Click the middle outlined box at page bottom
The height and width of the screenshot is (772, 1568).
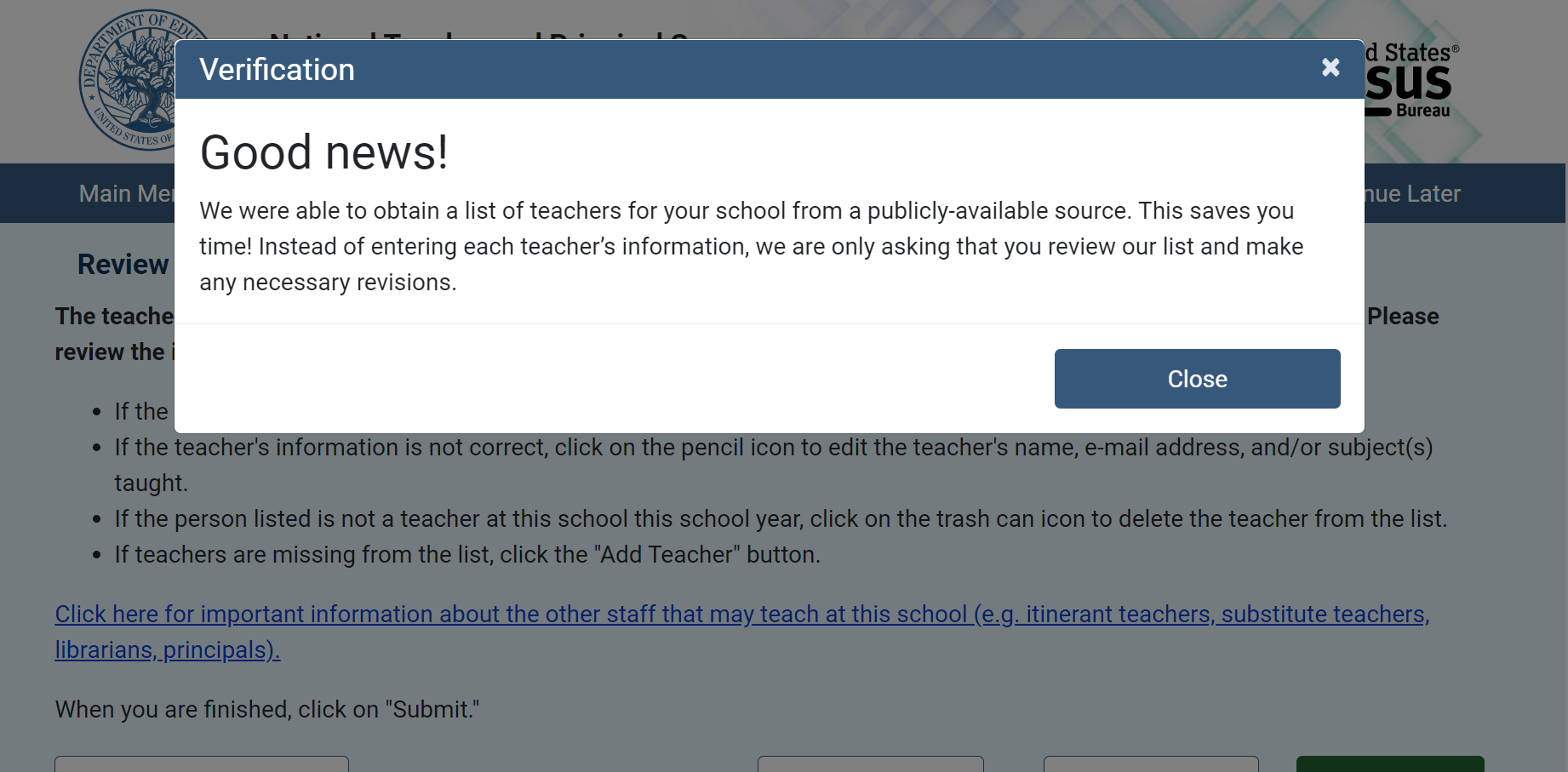coord(870,763)
